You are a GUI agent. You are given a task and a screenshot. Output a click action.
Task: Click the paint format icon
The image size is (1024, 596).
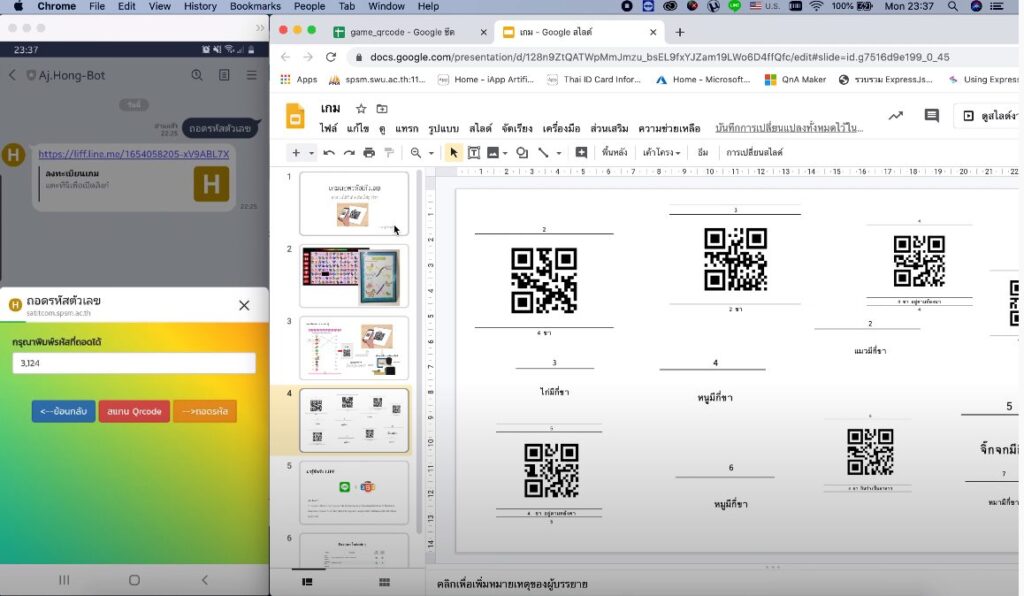click(389, 153)
